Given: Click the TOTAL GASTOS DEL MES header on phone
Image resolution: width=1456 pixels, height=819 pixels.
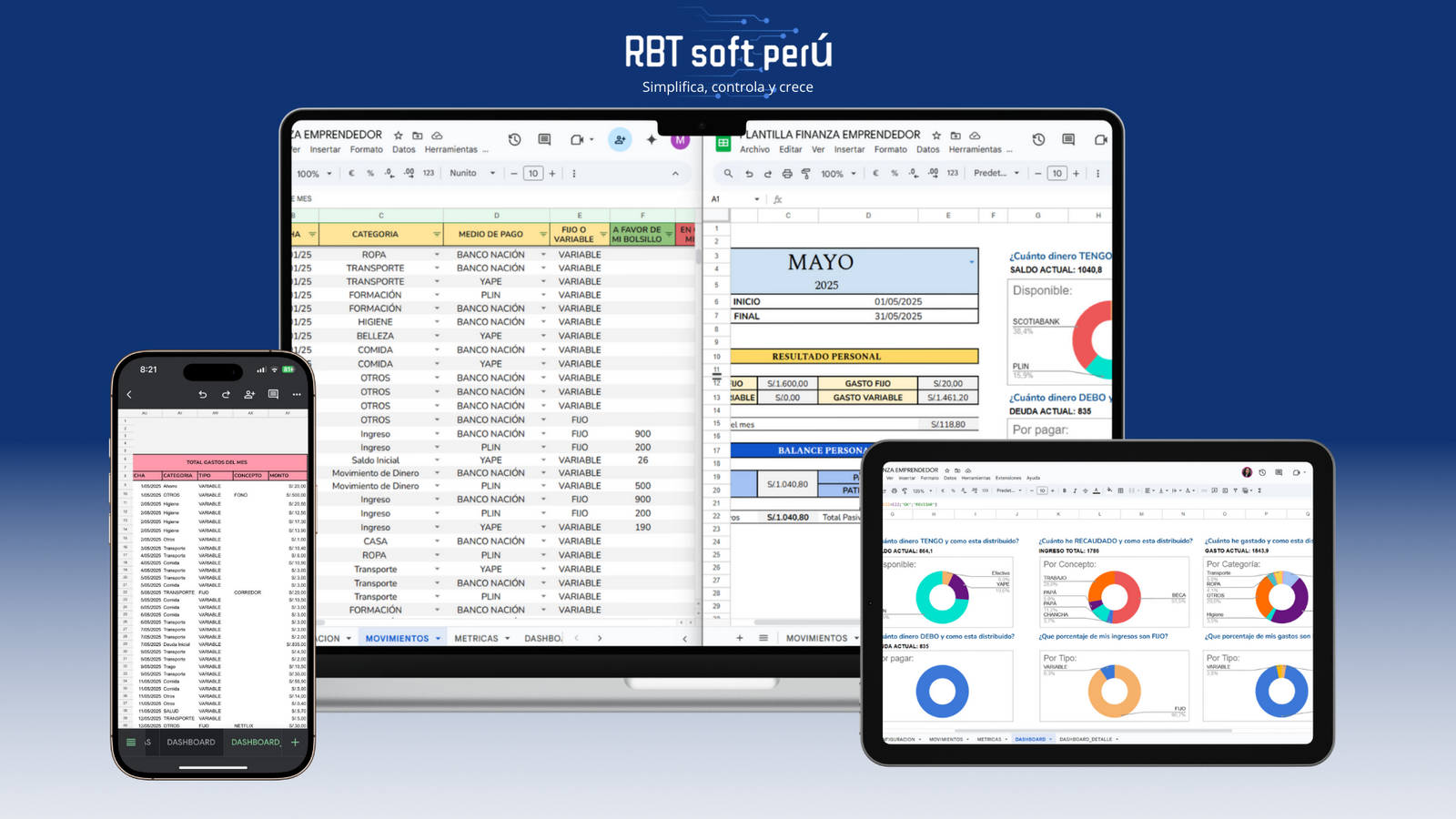Looking at the screenshot, I should pyautogui.click(x=218, y=462).
